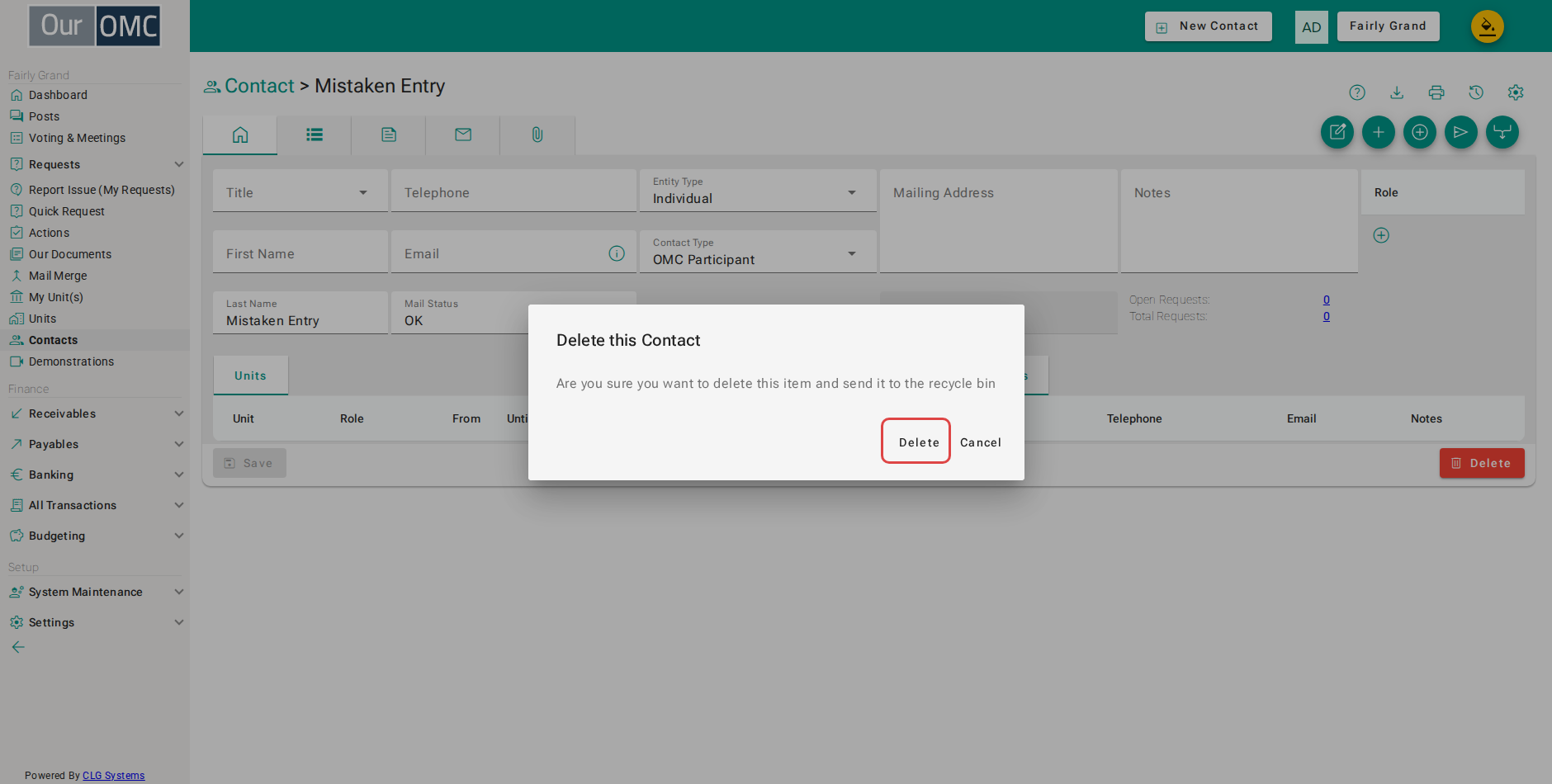The width and height of the screenshot is (1552, 784).
Task: Open the Title dropdown
Action: coord(300,191)
